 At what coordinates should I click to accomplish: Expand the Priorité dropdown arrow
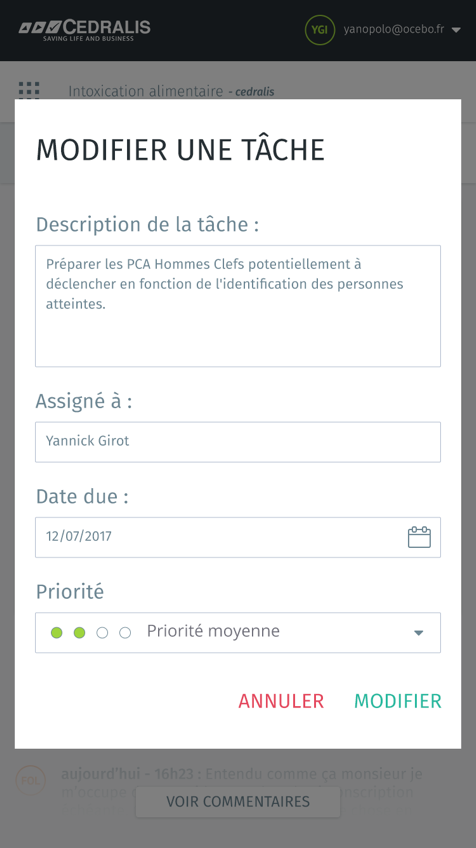pos(418,633)
